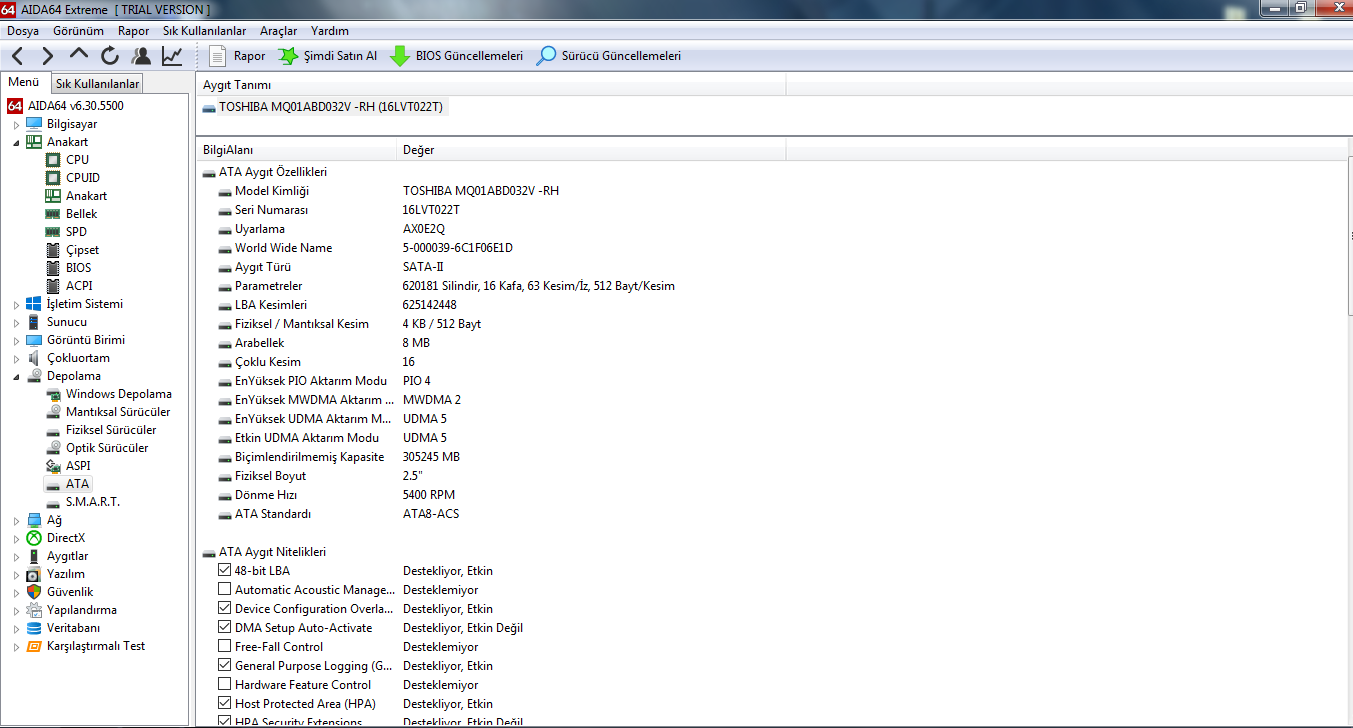Select the AIDA64 v6.30.5500 root node
The height and width of the screenshot is (728, 1353).
(65, 106)
